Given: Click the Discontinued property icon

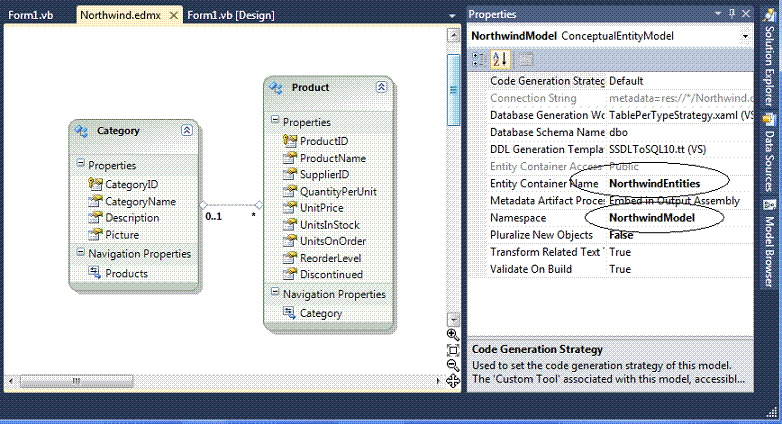Looking at the screenshot, I should coord(290,274).
